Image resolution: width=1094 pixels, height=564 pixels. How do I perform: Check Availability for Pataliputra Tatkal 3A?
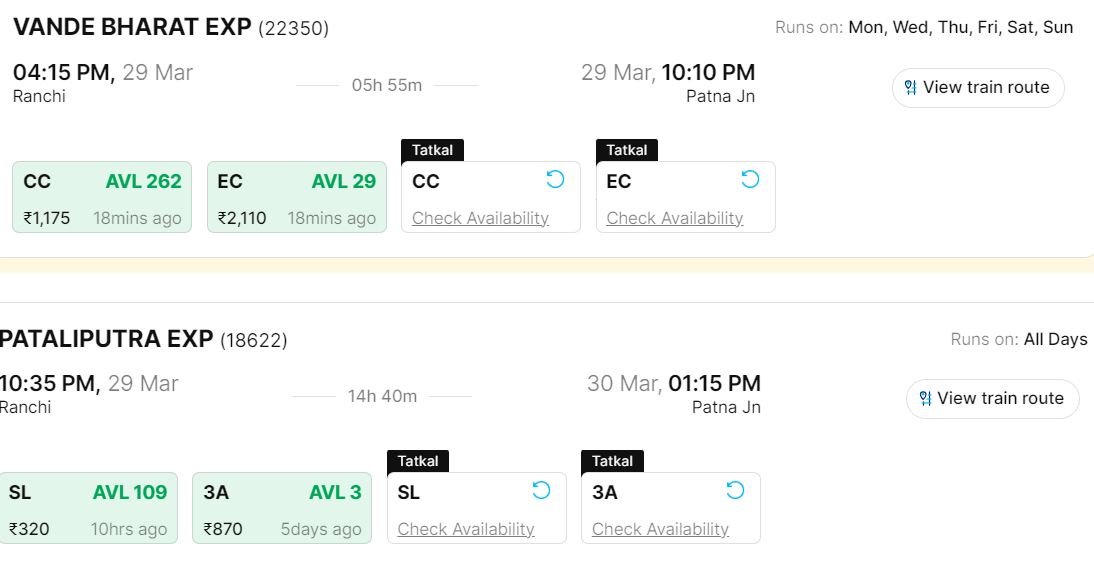pyautogui.click(x=660, y=529)
